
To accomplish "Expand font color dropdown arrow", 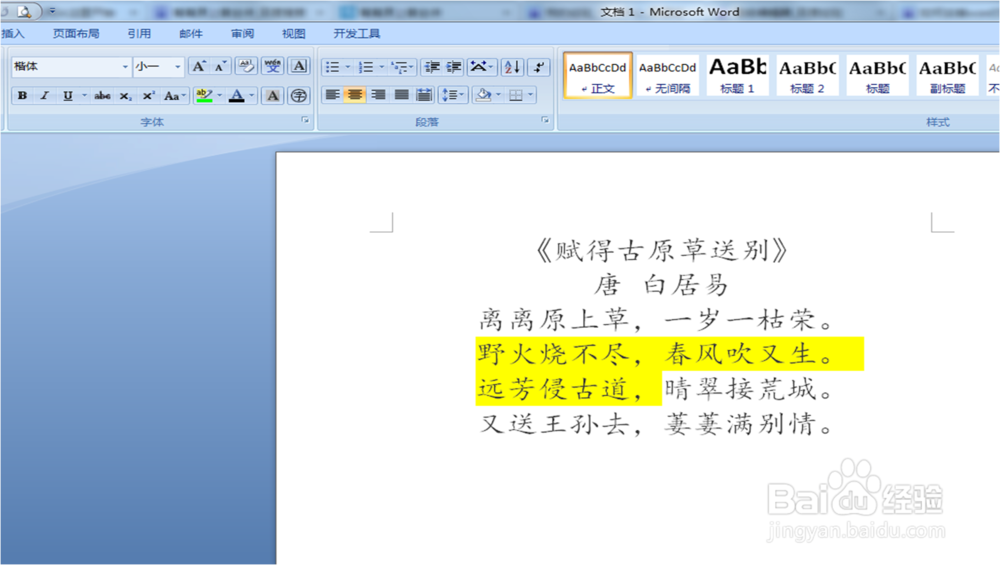I will (x=252, y=96).
